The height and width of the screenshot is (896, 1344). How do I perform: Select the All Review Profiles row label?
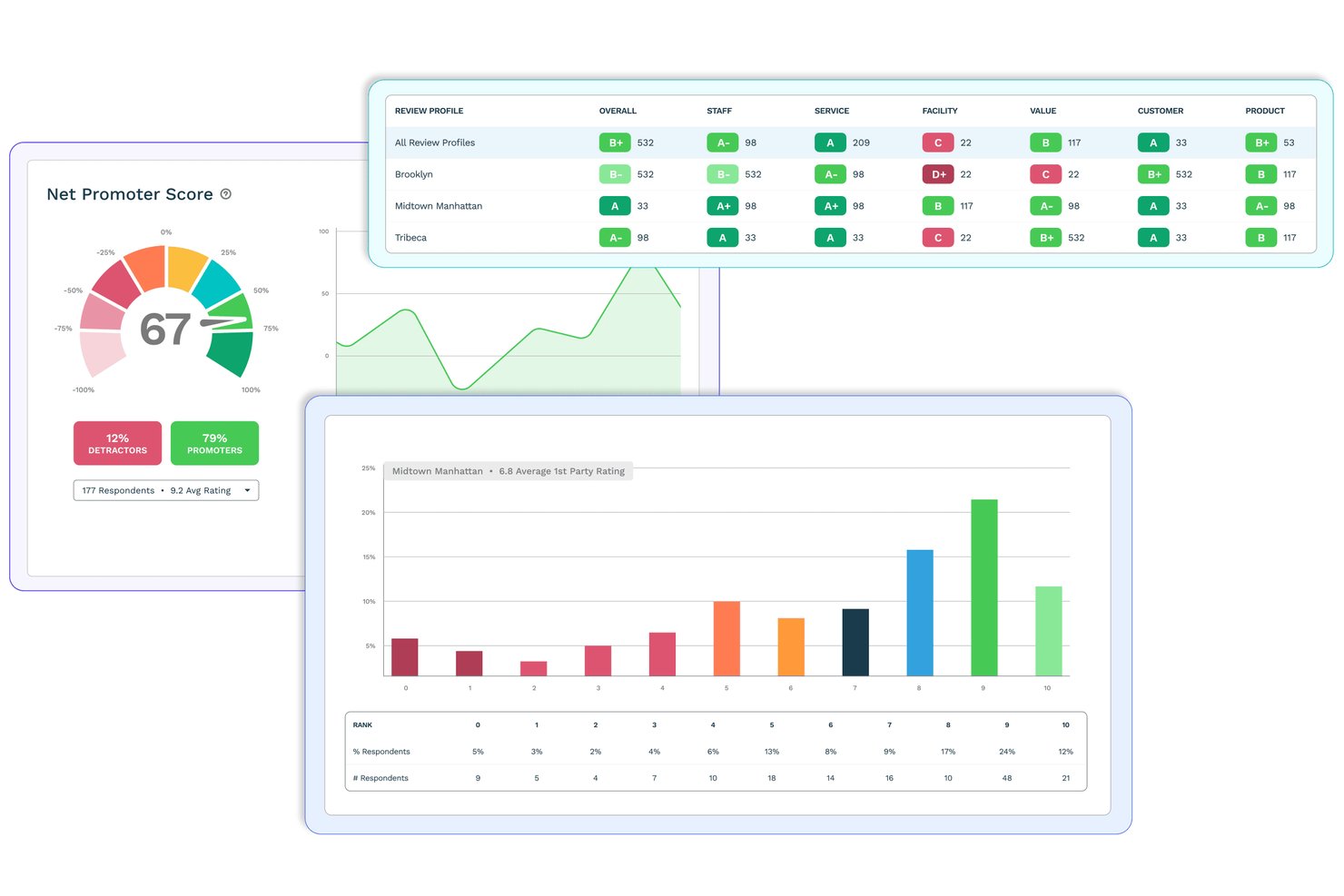click(x=435, y=143)
